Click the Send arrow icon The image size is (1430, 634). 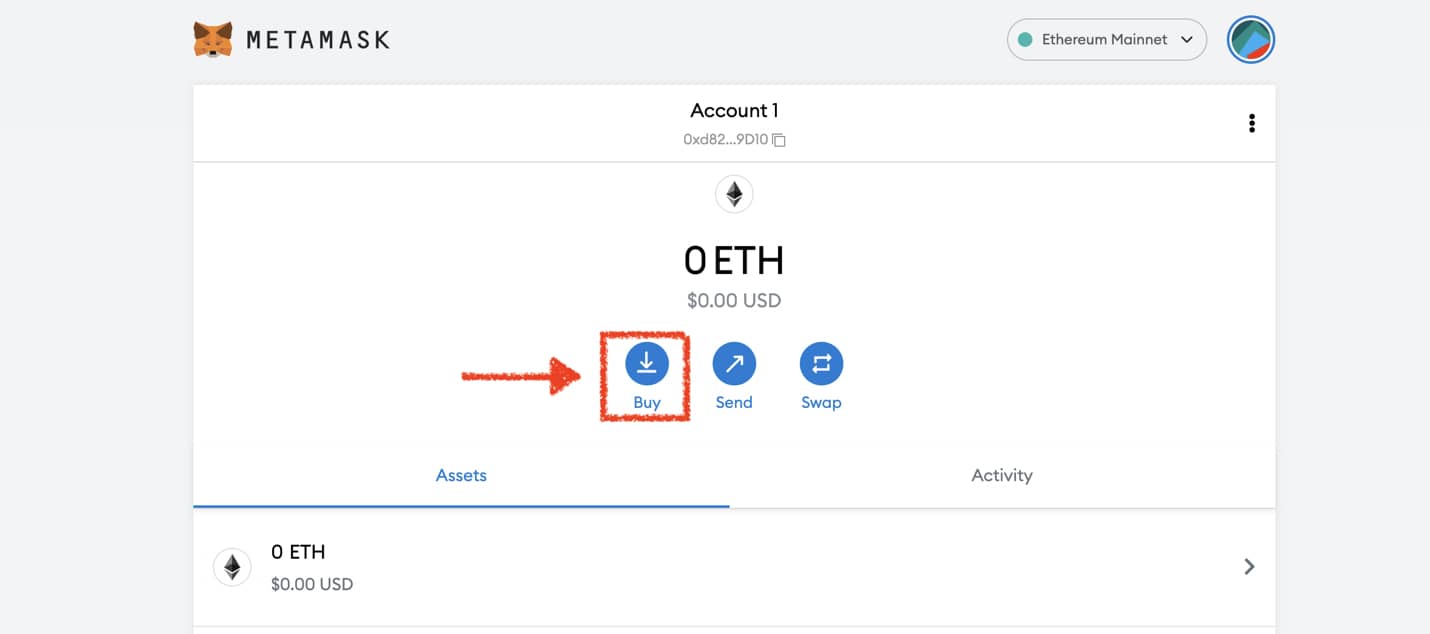click(x=734, y=364)
